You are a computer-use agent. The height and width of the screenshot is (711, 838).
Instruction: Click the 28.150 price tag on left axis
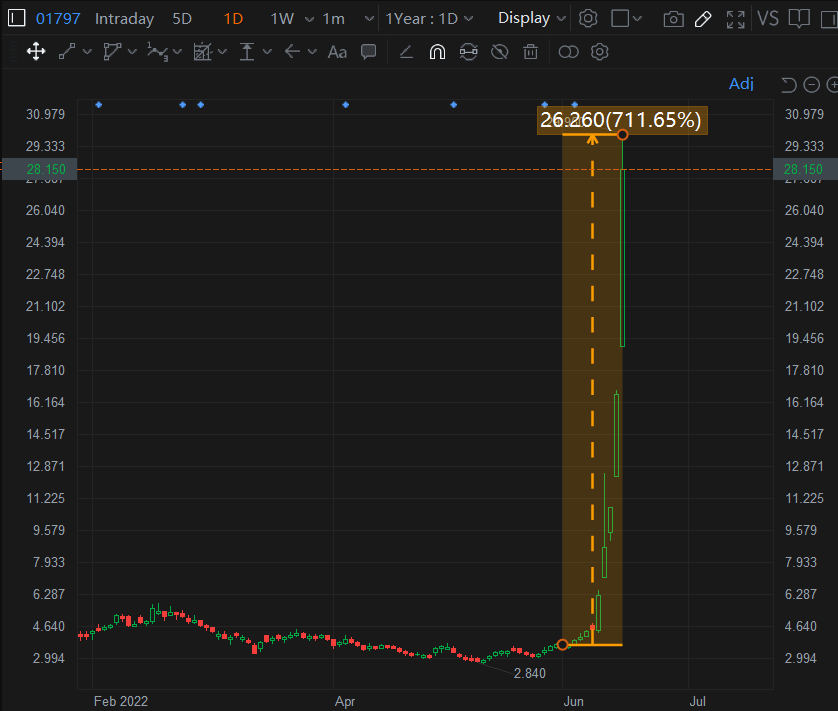point(40,169)
